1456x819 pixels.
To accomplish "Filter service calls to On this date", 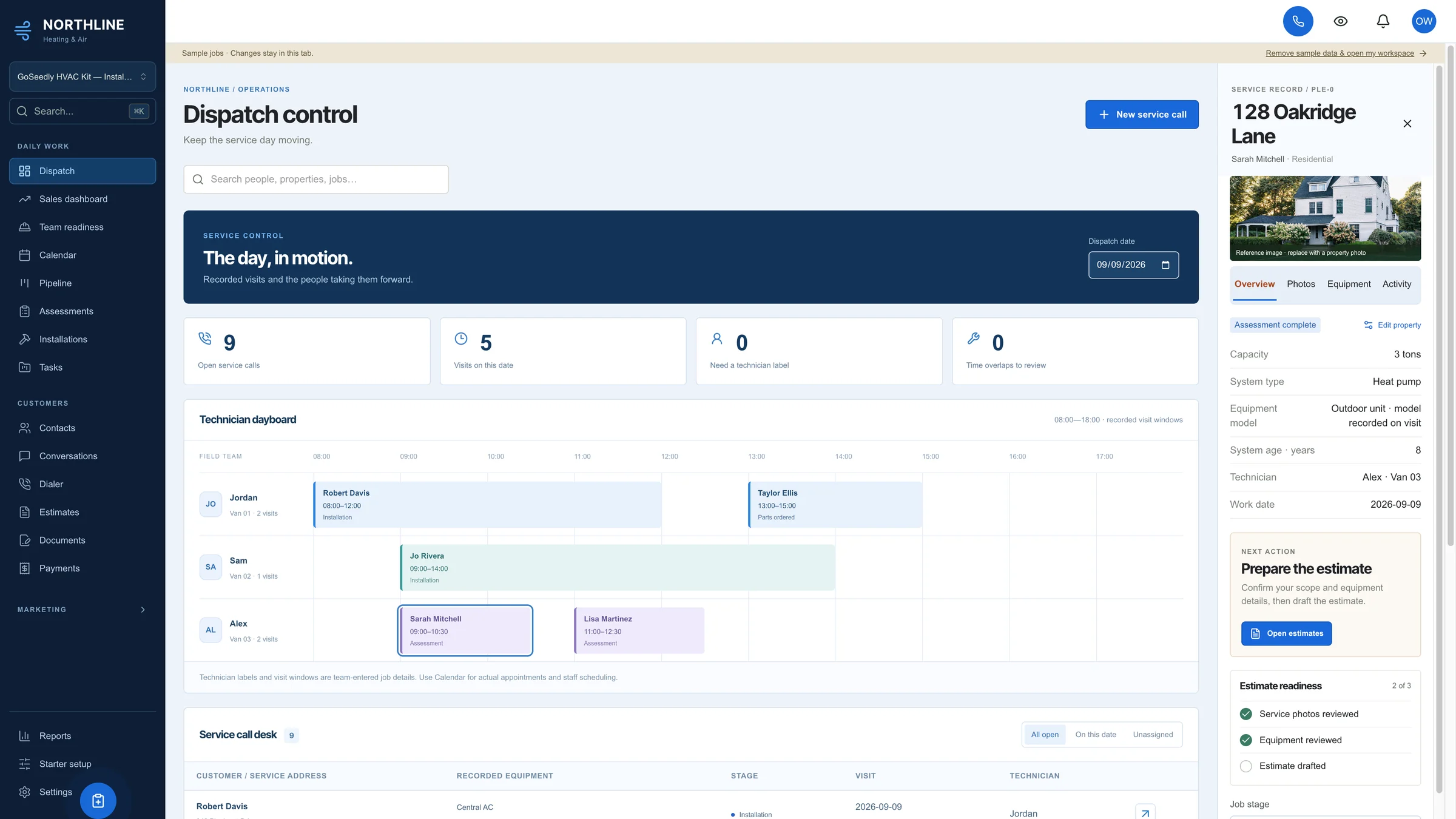I will pos(1096,735).
